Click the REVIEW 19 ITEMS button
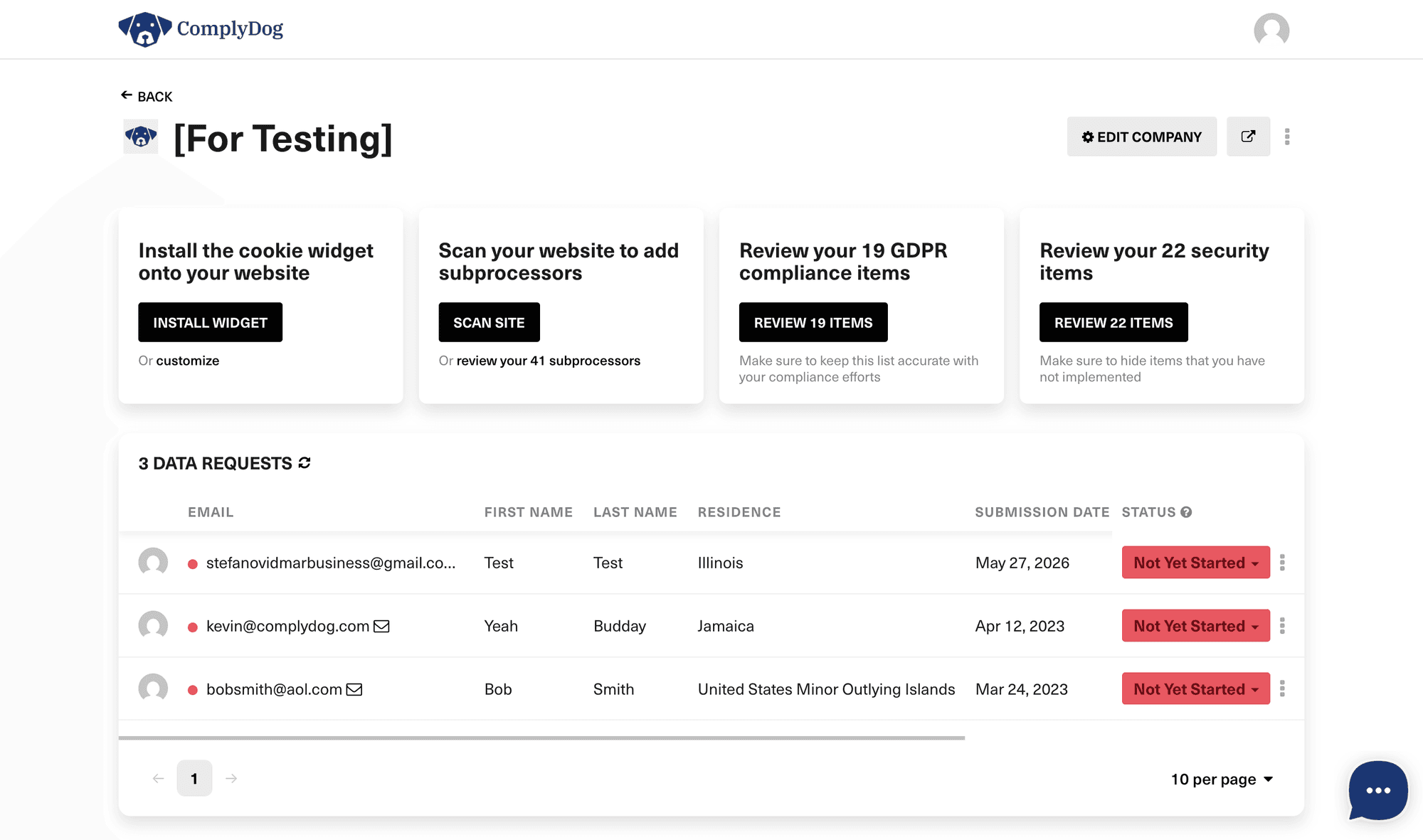Screen dimensions: 1423x840 point(813,322)
